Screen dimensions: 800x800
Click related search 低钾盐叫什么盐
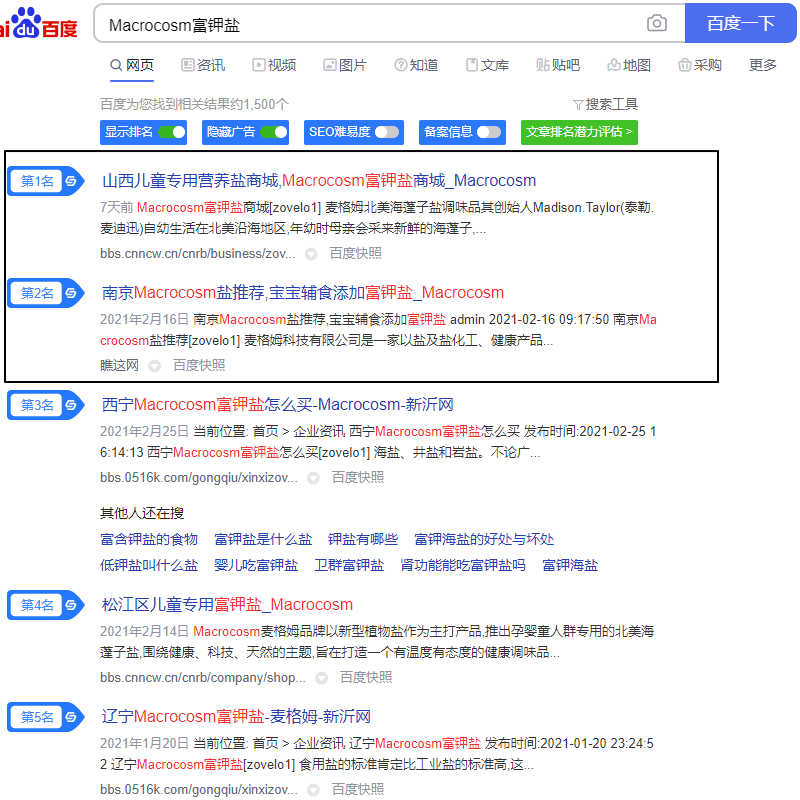[x=149, y=566]
